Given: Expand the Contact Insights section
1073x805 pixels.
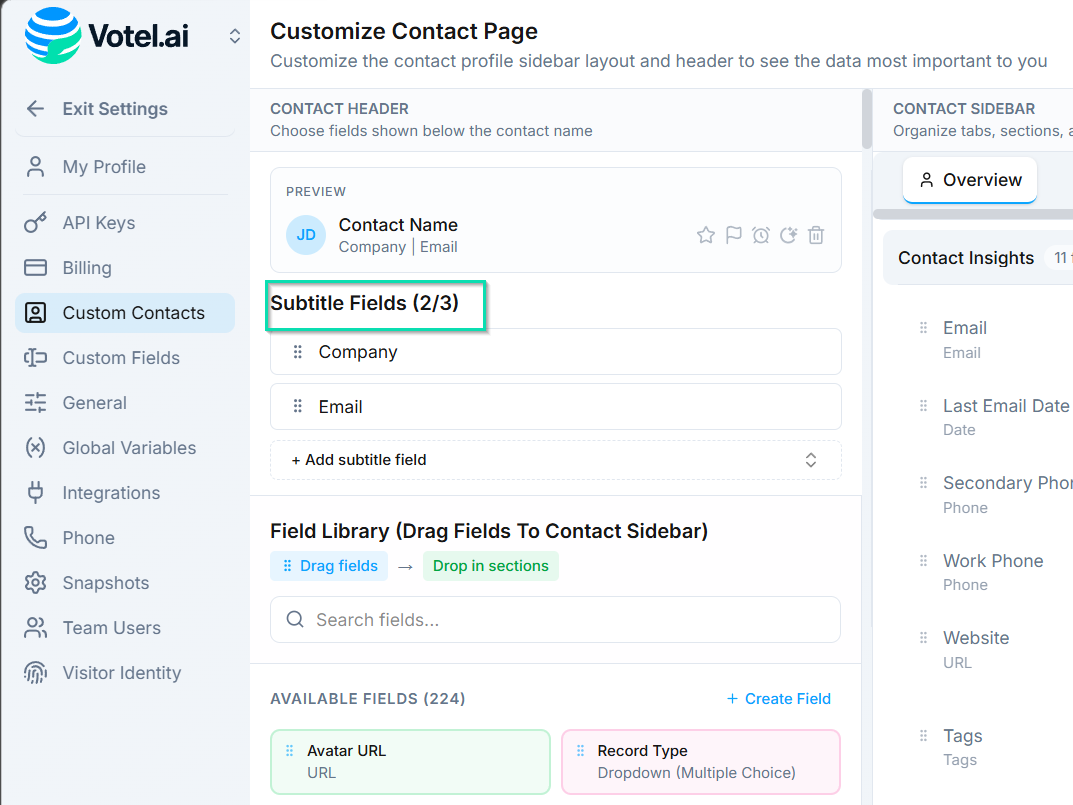Looking at the screenshot, I should point(966,257).
